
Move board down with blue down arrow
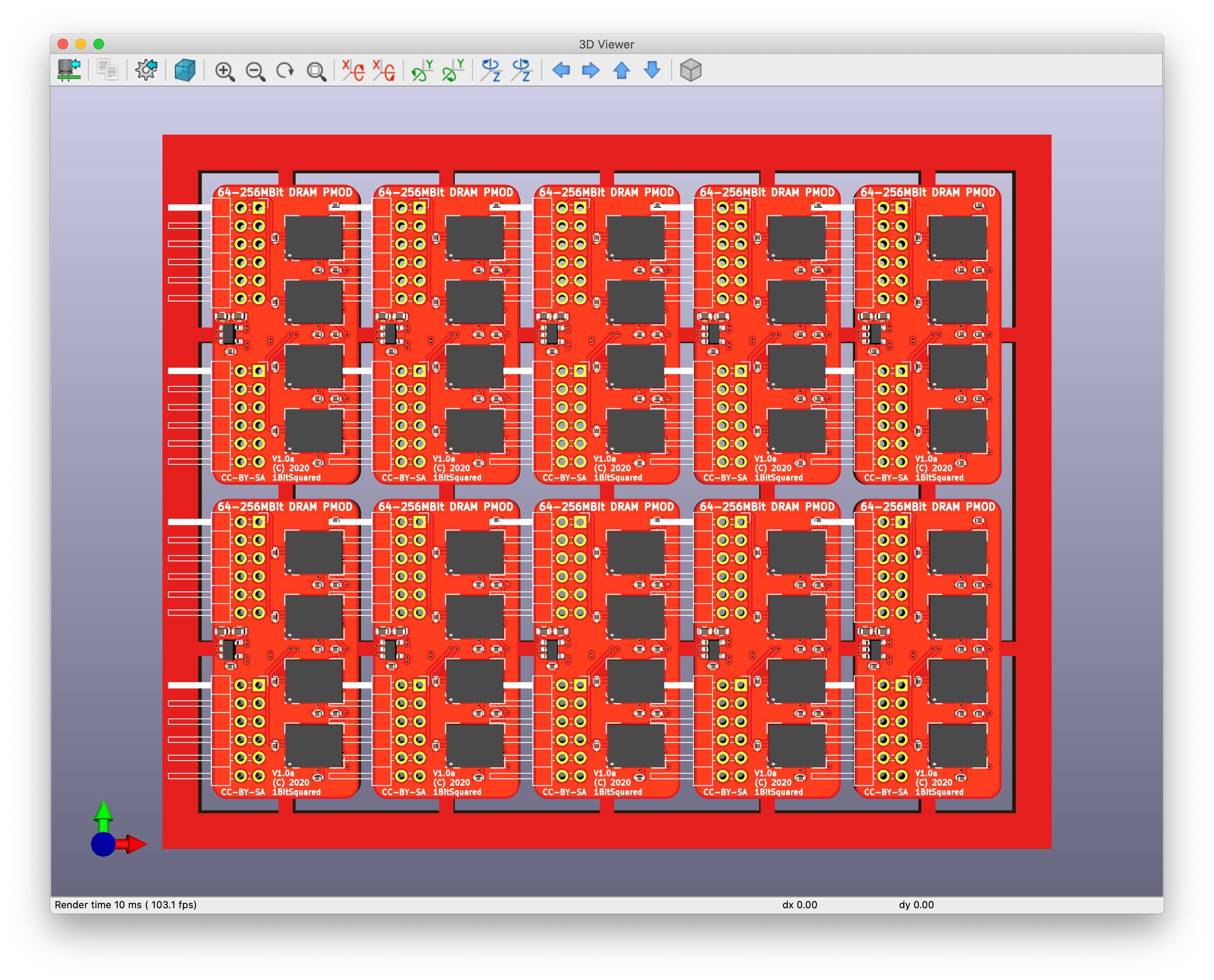[x=652, y=70]
